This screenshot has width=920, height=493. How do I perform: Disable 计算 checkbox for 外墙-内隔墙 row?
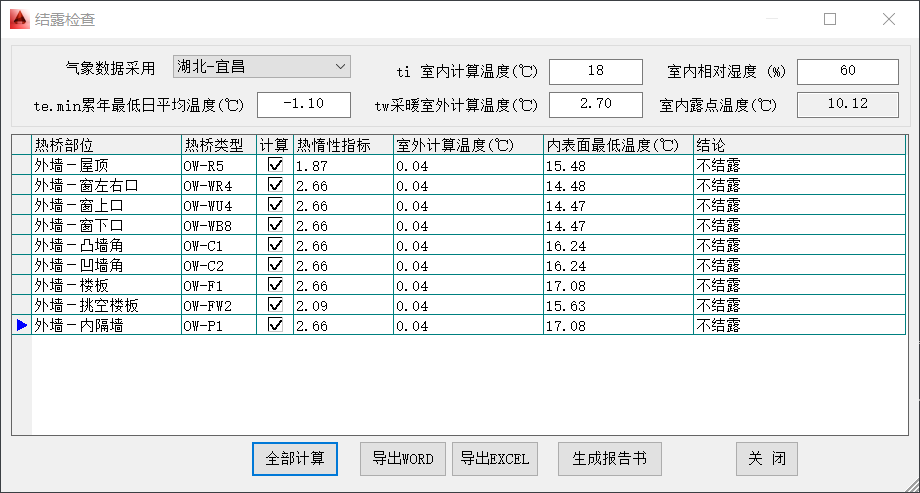coord(275,325)
